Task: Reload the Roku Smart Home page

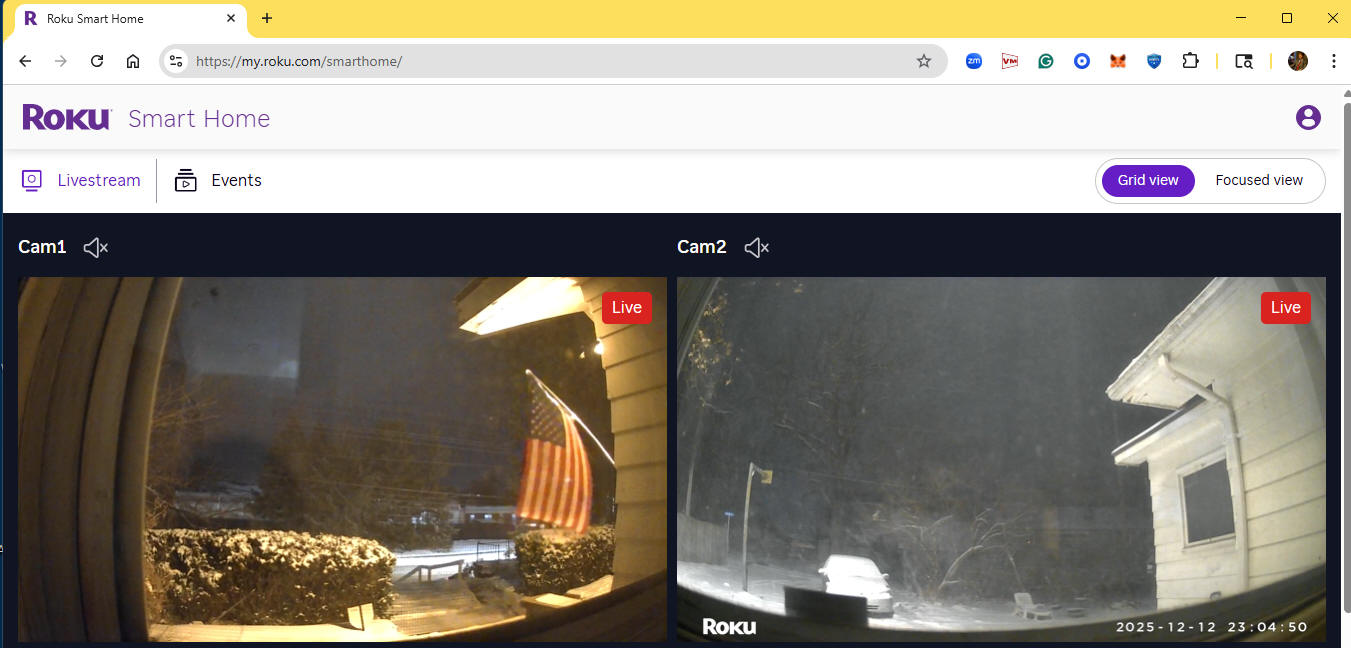Action: pos(97,61)
